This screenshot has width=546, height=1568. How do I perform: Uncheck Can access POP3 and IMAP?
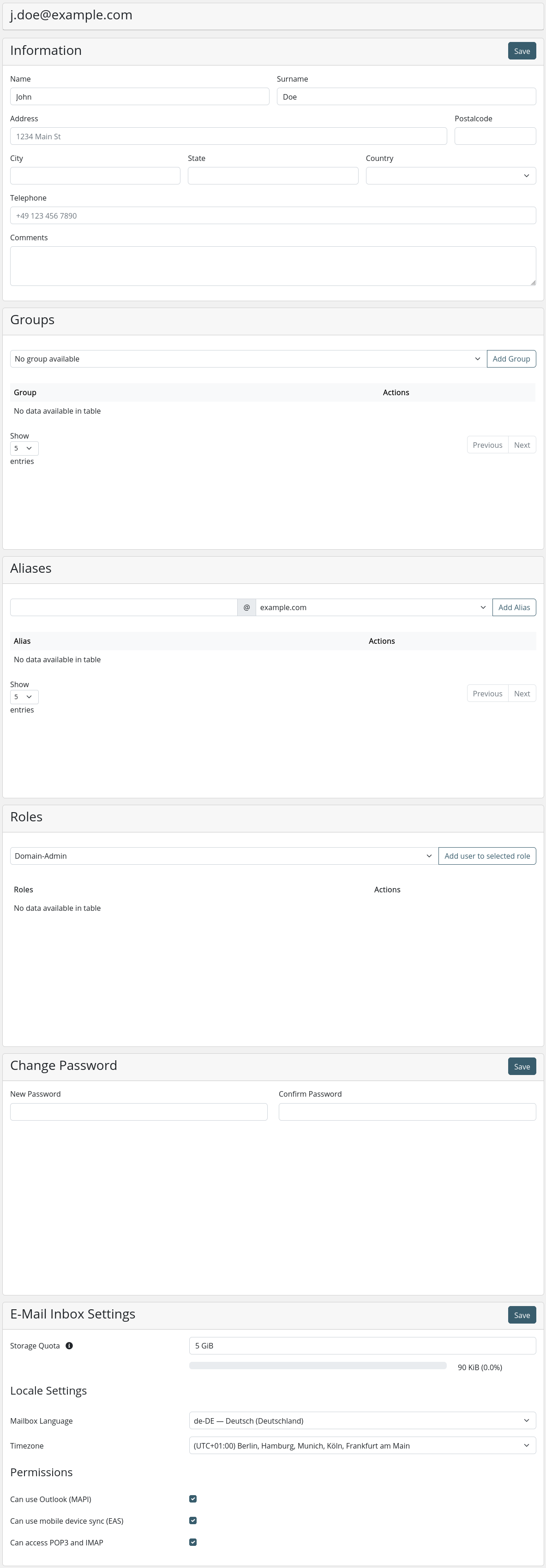pyautogui.click(x=192, y=1542)
